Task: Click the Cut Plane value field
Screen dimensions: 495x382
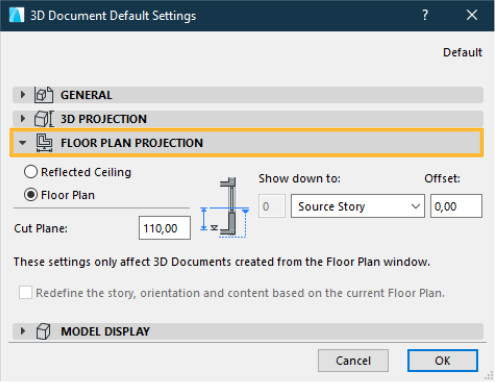Action: coord(165,228)
